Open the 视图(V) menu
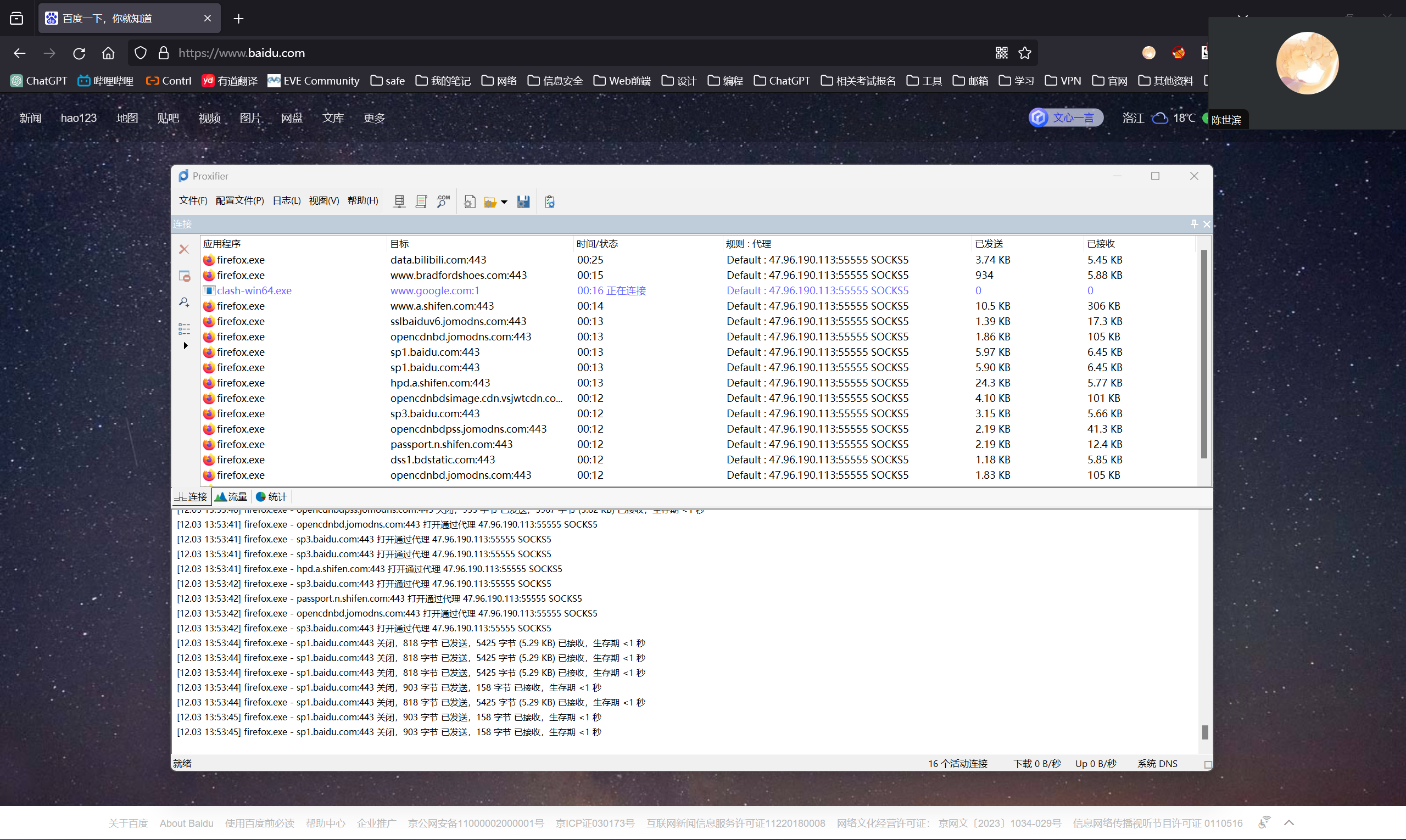This screenshot has height=840, width=1406. 323,200
